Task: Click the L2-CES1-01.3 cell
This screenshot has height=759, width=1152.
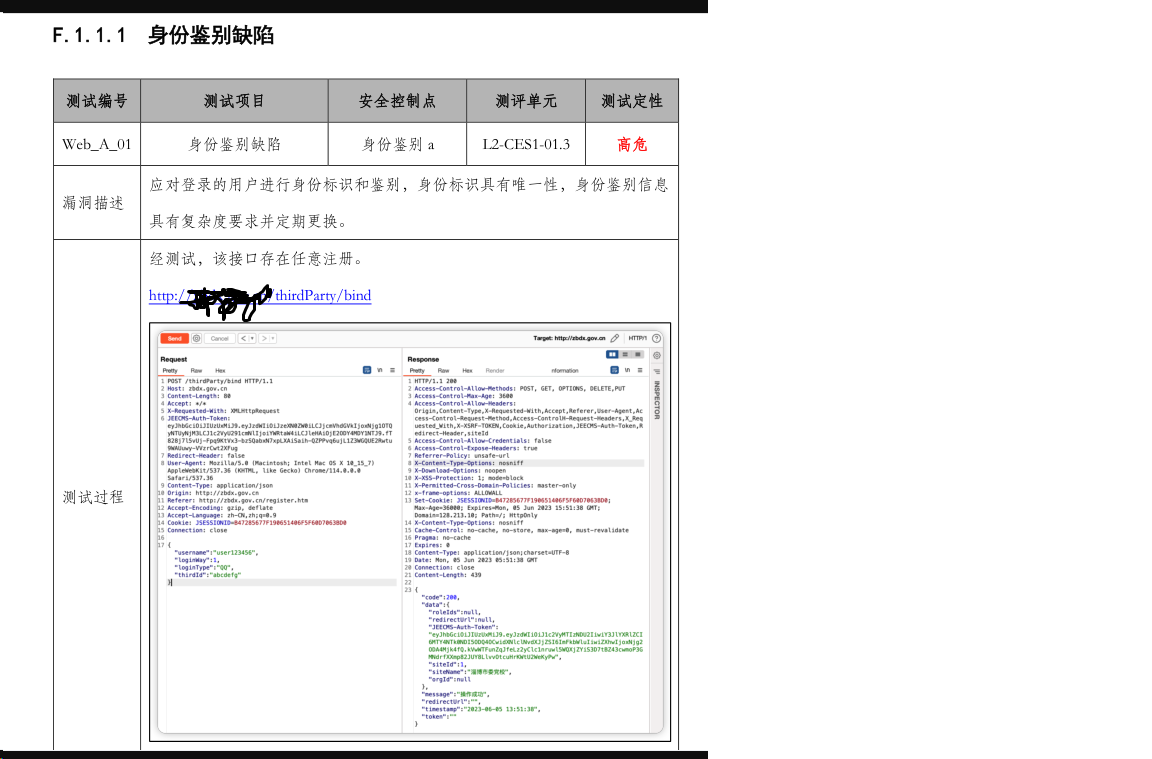Action: point(526,144)
